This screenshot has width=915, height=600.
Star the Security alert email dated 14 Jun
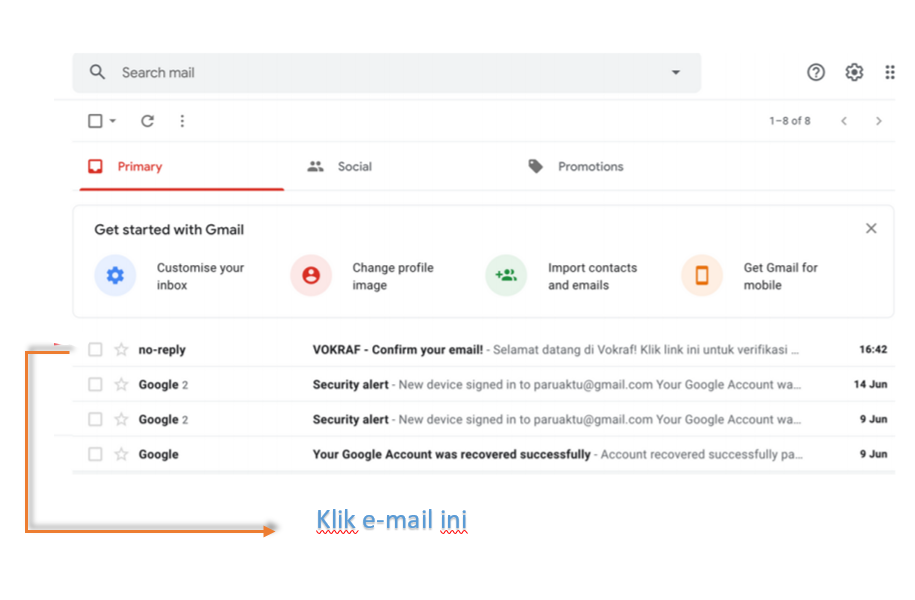[121, 385]
